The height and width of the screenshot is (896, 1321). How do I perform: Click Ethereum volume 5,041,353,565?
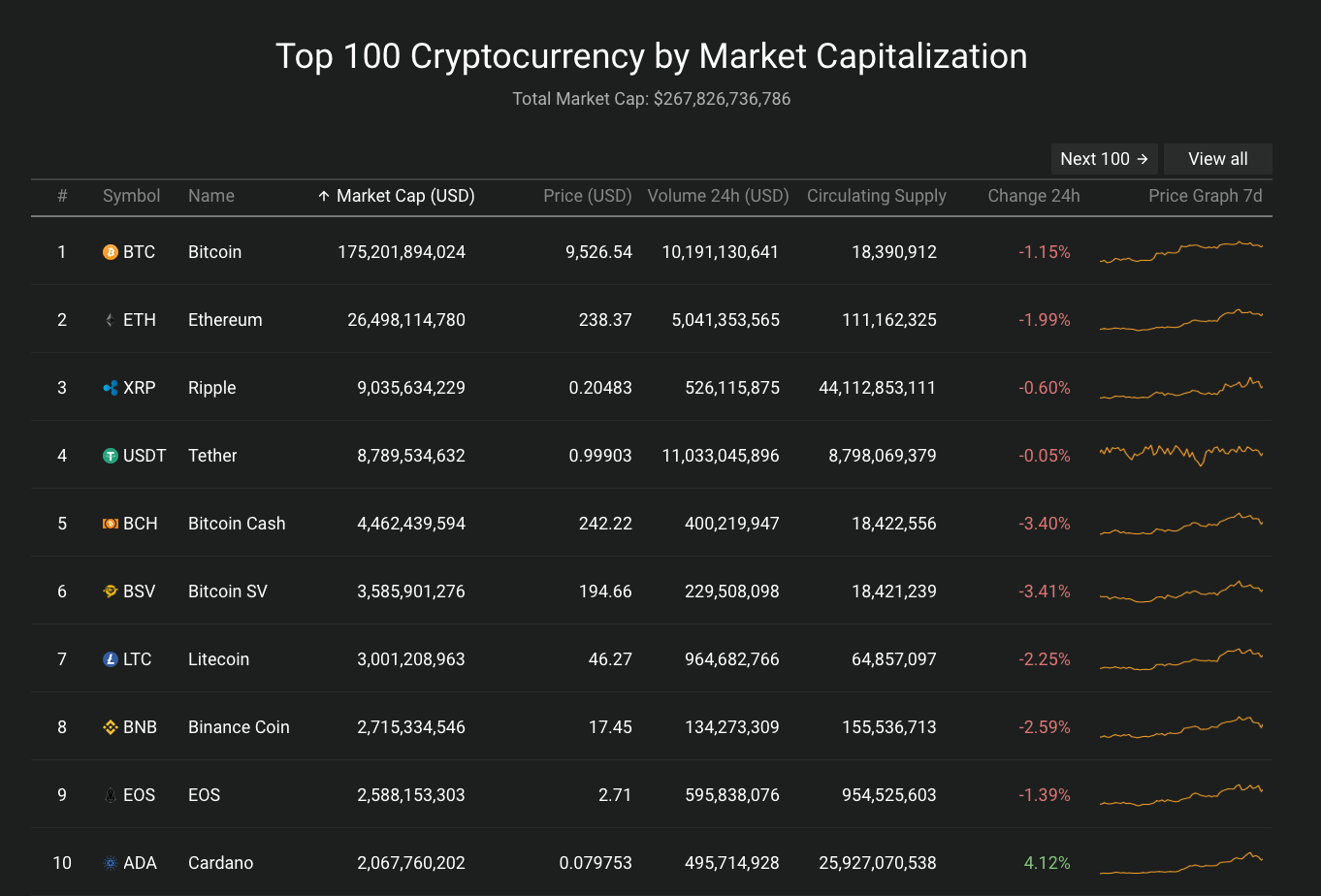tap(725, 320)
